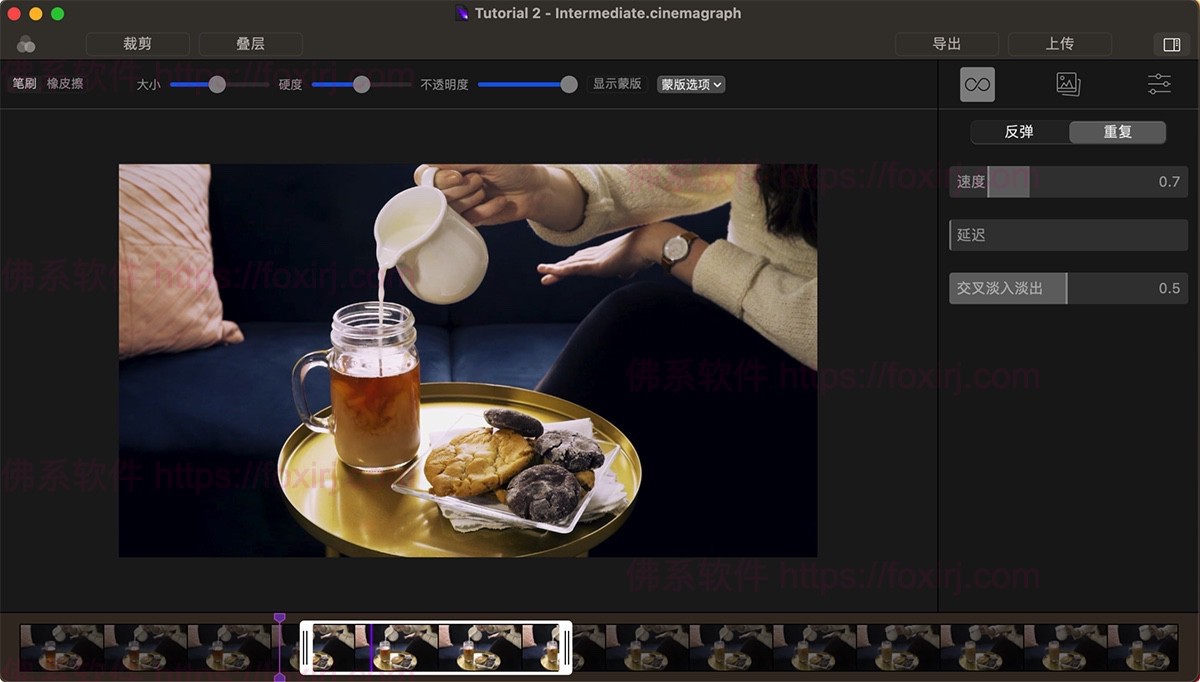The width and height of the screenshot is (1200, 682).
Task: Enable the 延迟 (delay) option
Action: pos(1067,235)
